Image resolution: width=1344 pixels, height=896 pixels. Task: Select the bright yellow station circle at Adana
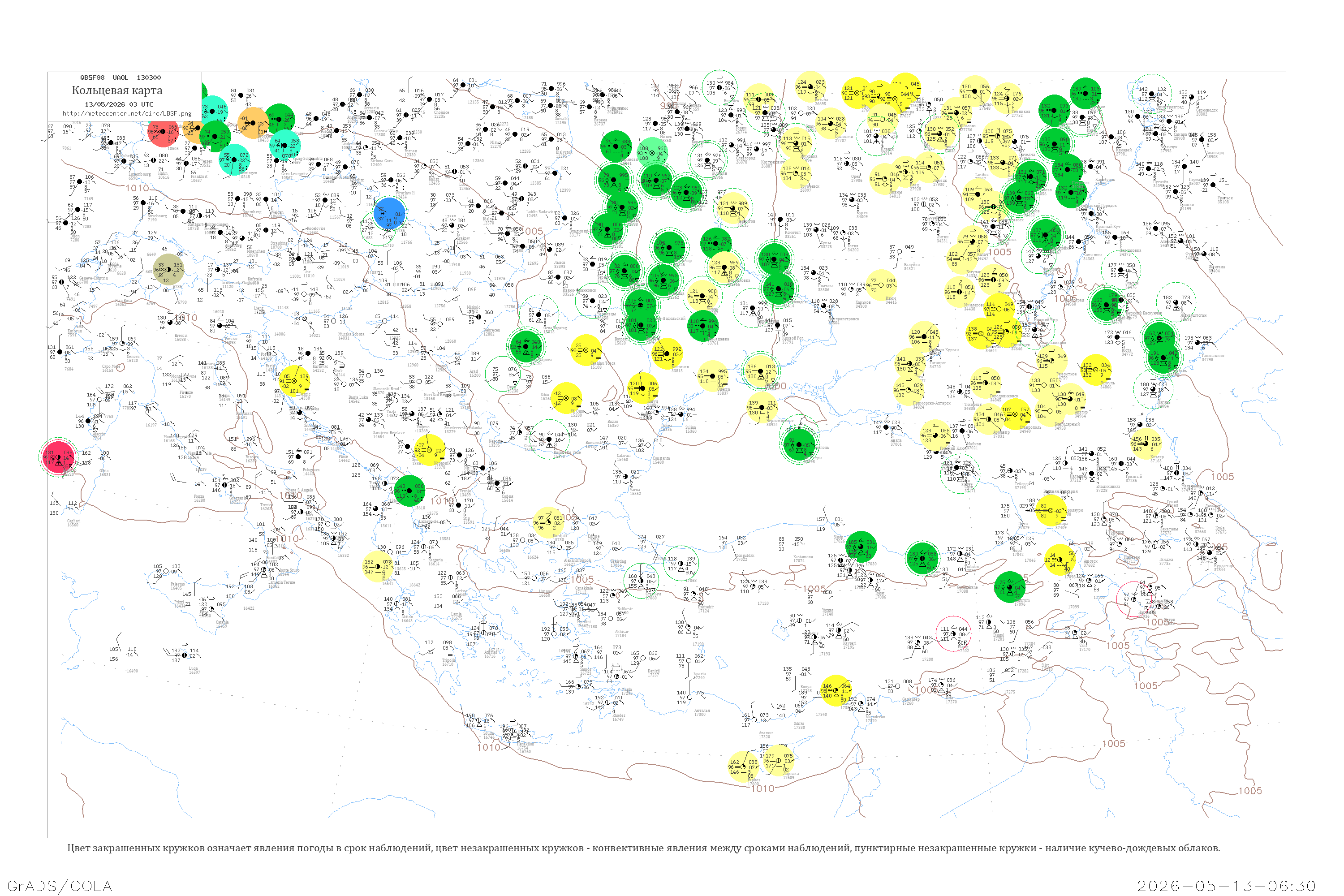click(x=836, y=690)
